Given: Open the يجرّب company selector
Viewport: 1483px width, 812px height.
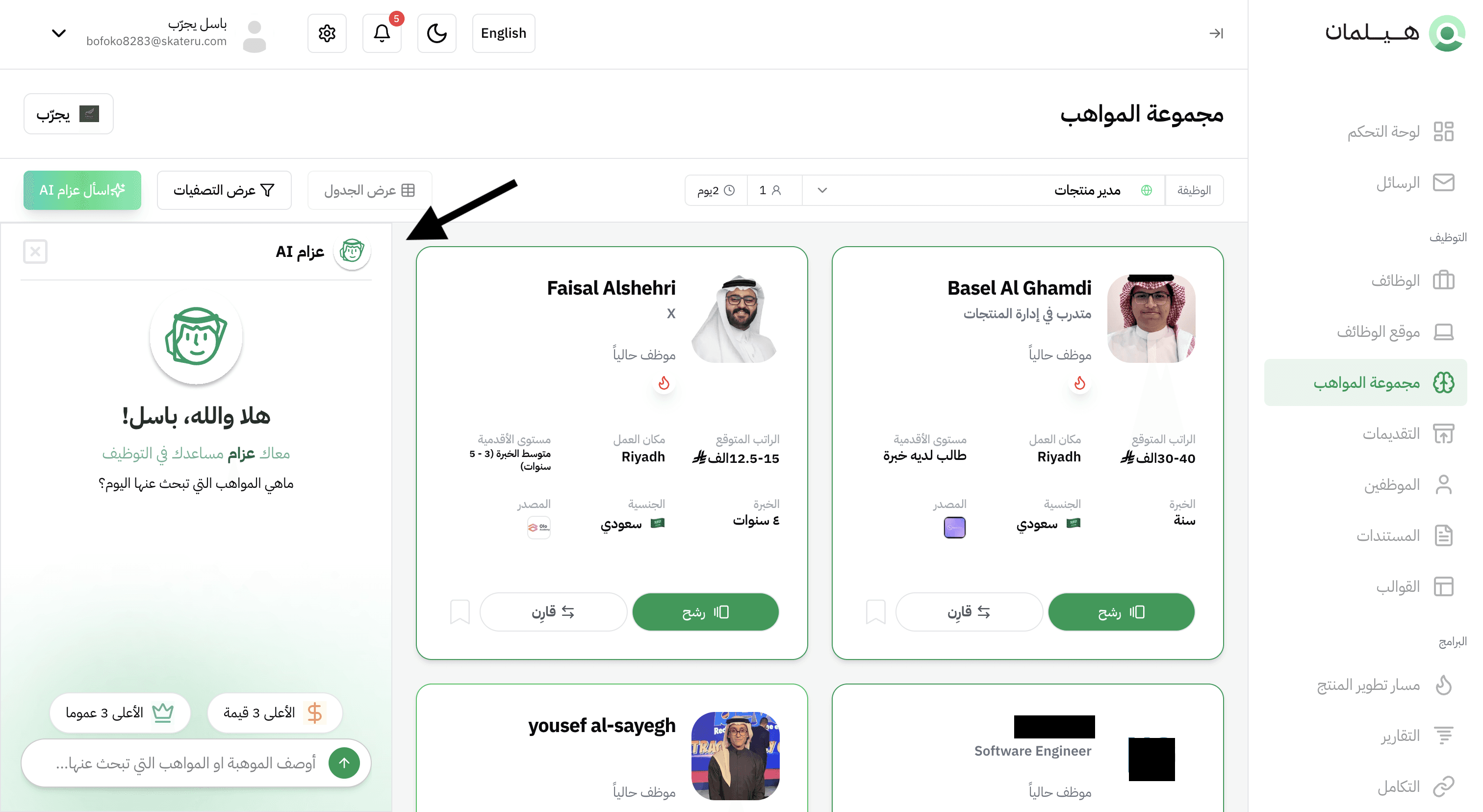Looking at the screenshot, I should click(69, 114).
